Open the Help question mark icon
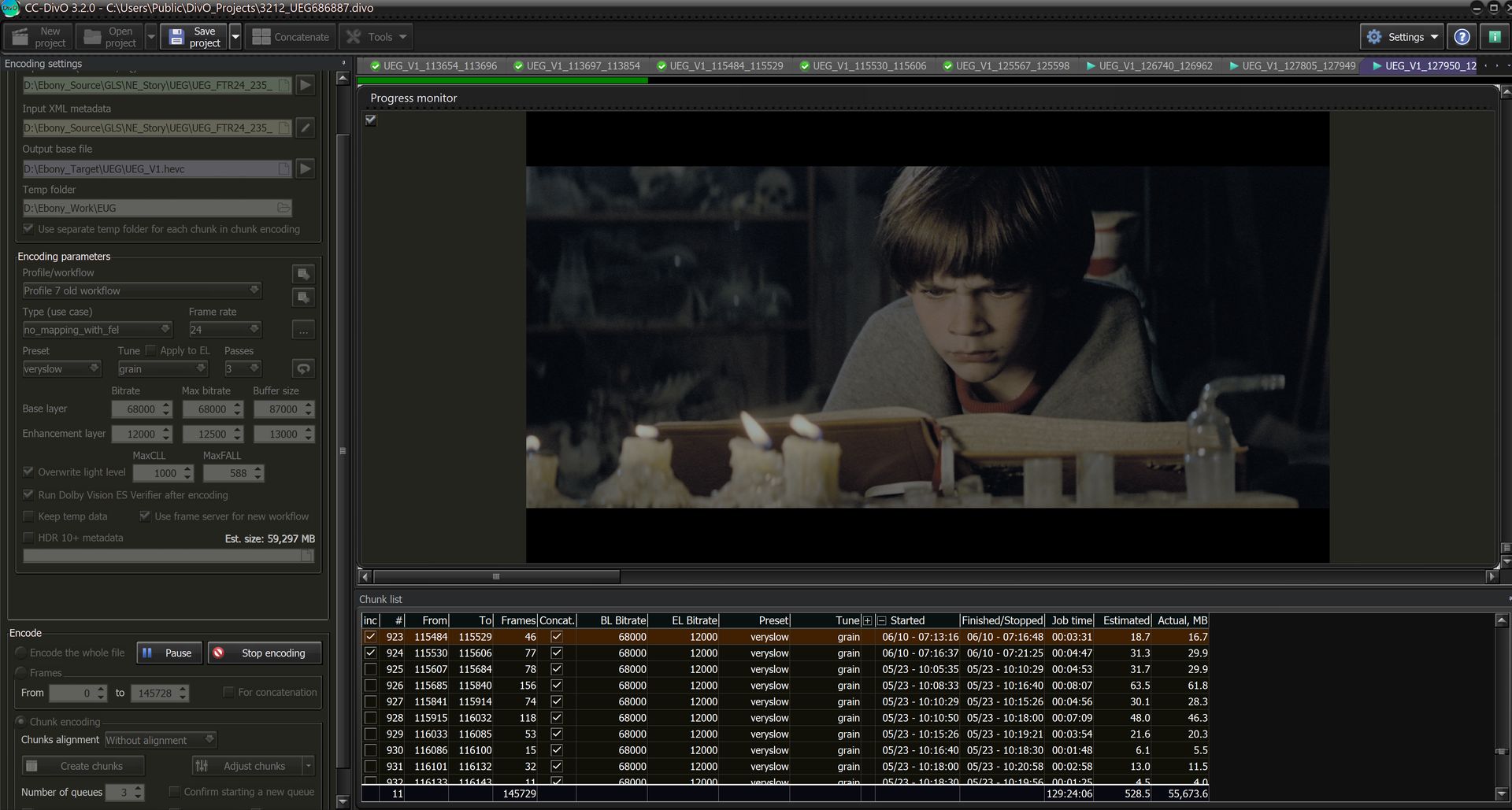Screen dimensions: 1512x810 (1462, 36)
